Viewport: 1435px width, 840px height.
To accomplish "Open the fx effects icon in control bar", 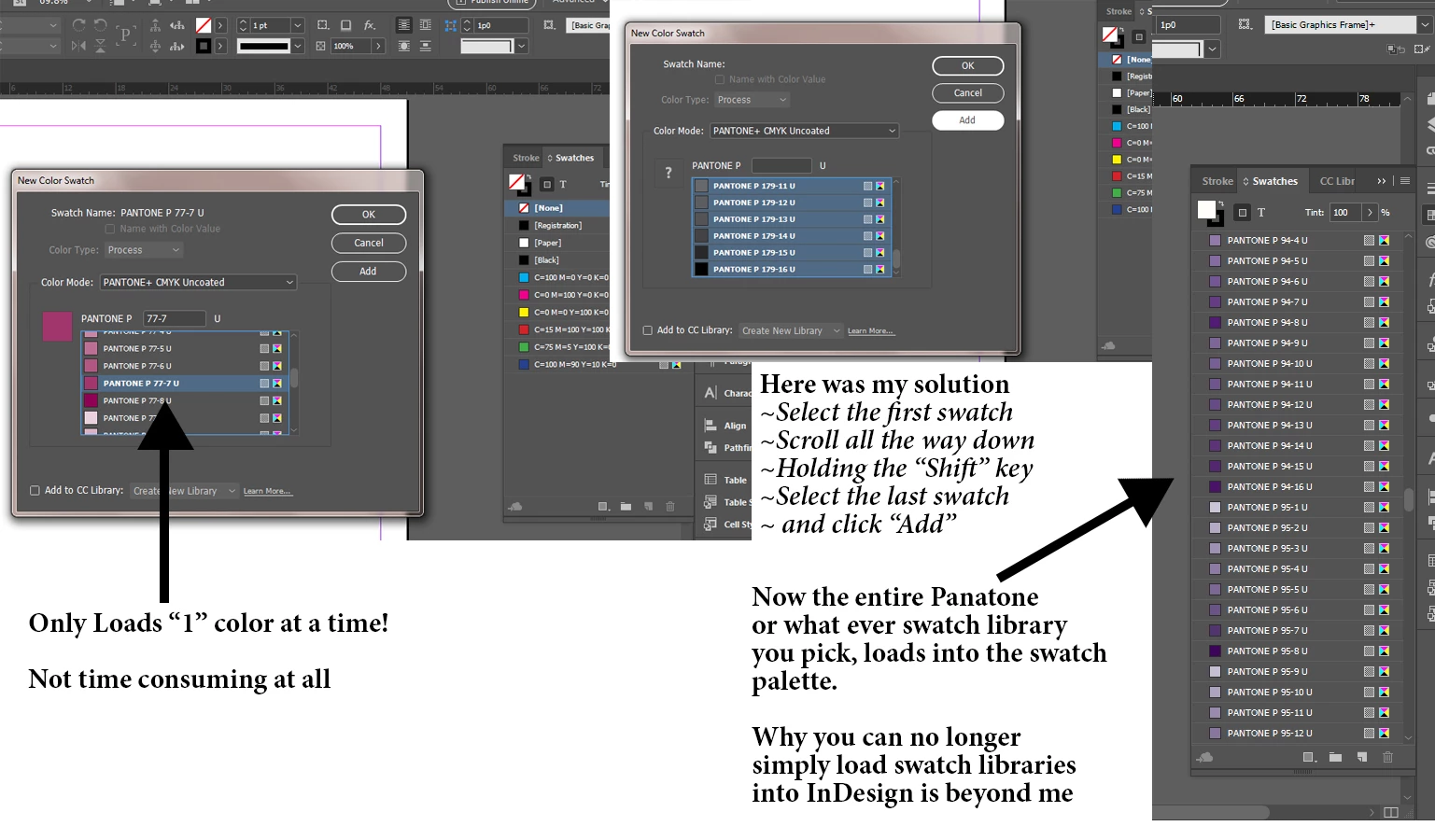I will (370, 25).
